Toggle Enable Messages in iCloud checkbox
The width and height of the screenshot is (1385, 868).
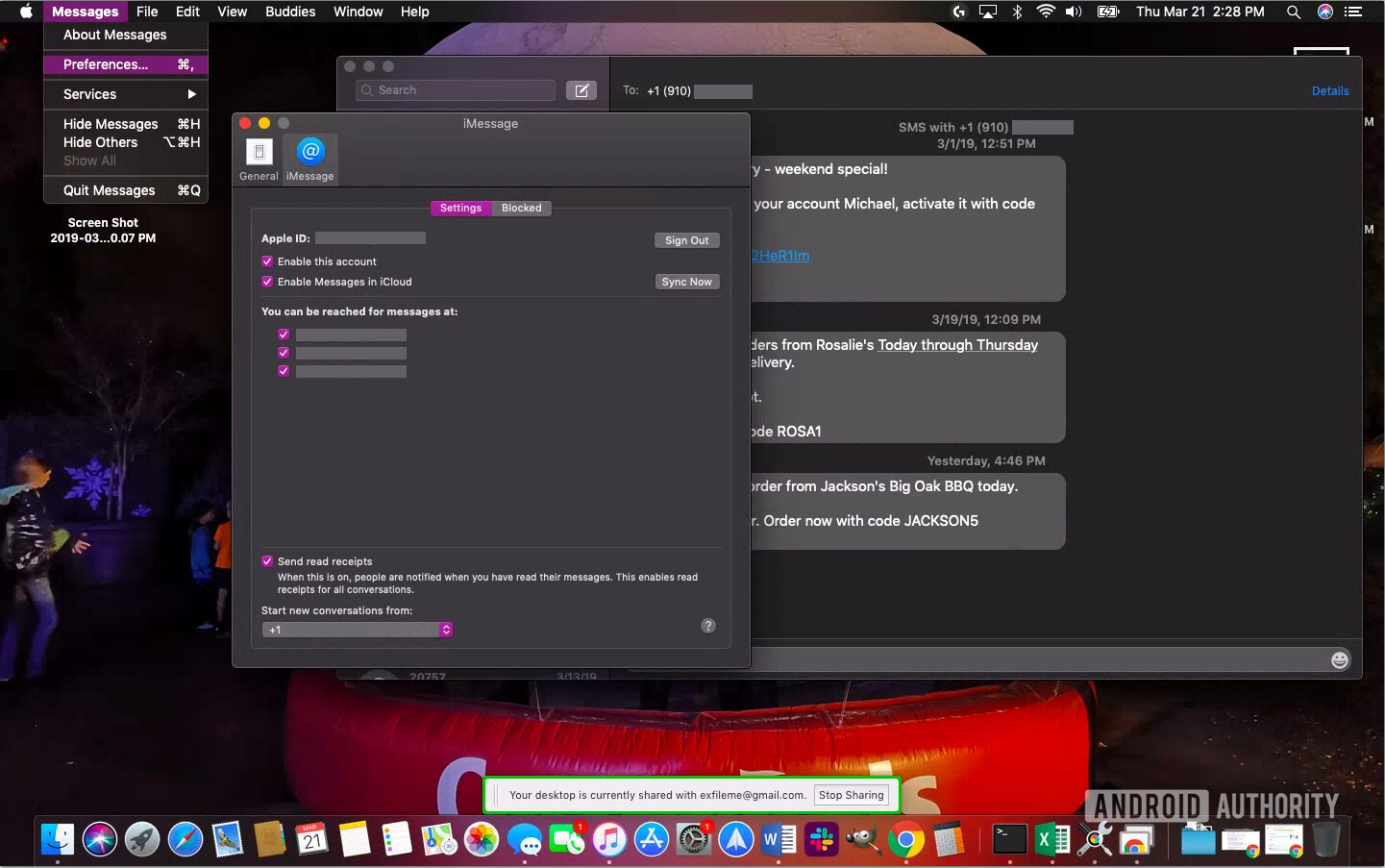point(267,282)
